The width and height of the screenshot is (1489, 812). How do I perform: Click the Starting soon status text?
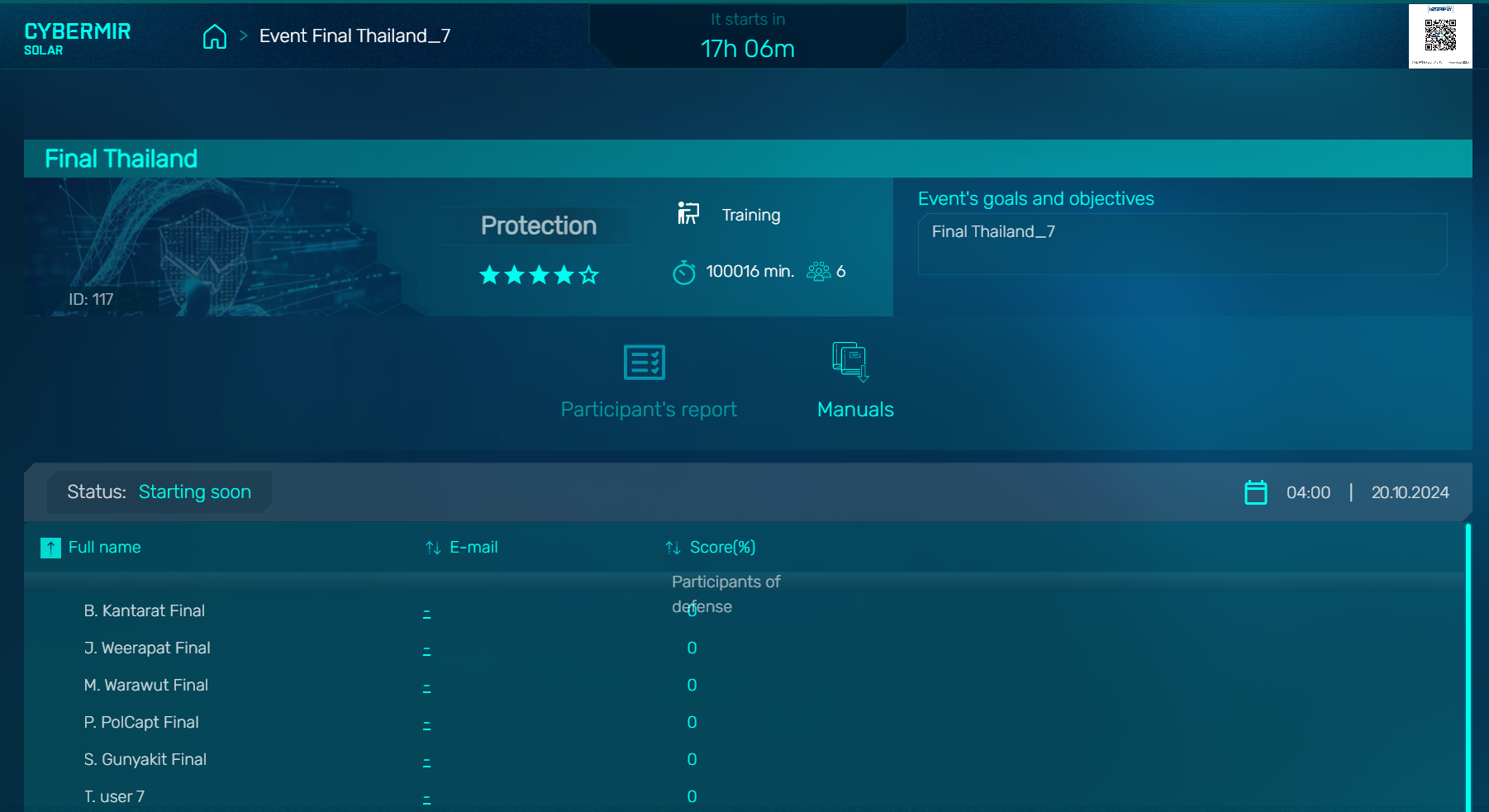pyautogui.click(x=195, y=492)
